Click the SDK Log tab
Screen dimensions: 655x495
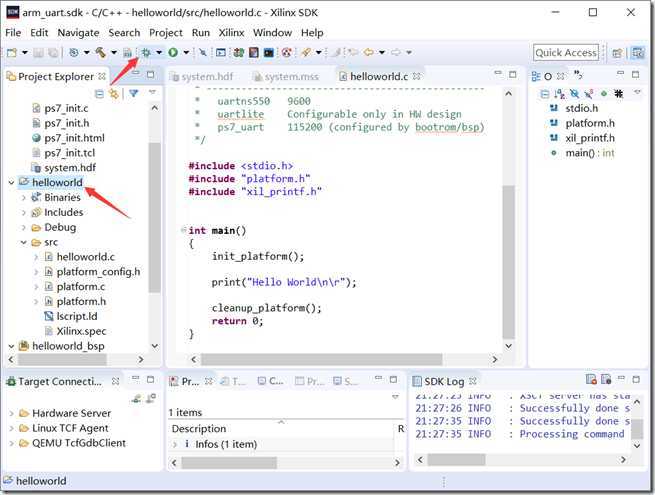[444, 381]
